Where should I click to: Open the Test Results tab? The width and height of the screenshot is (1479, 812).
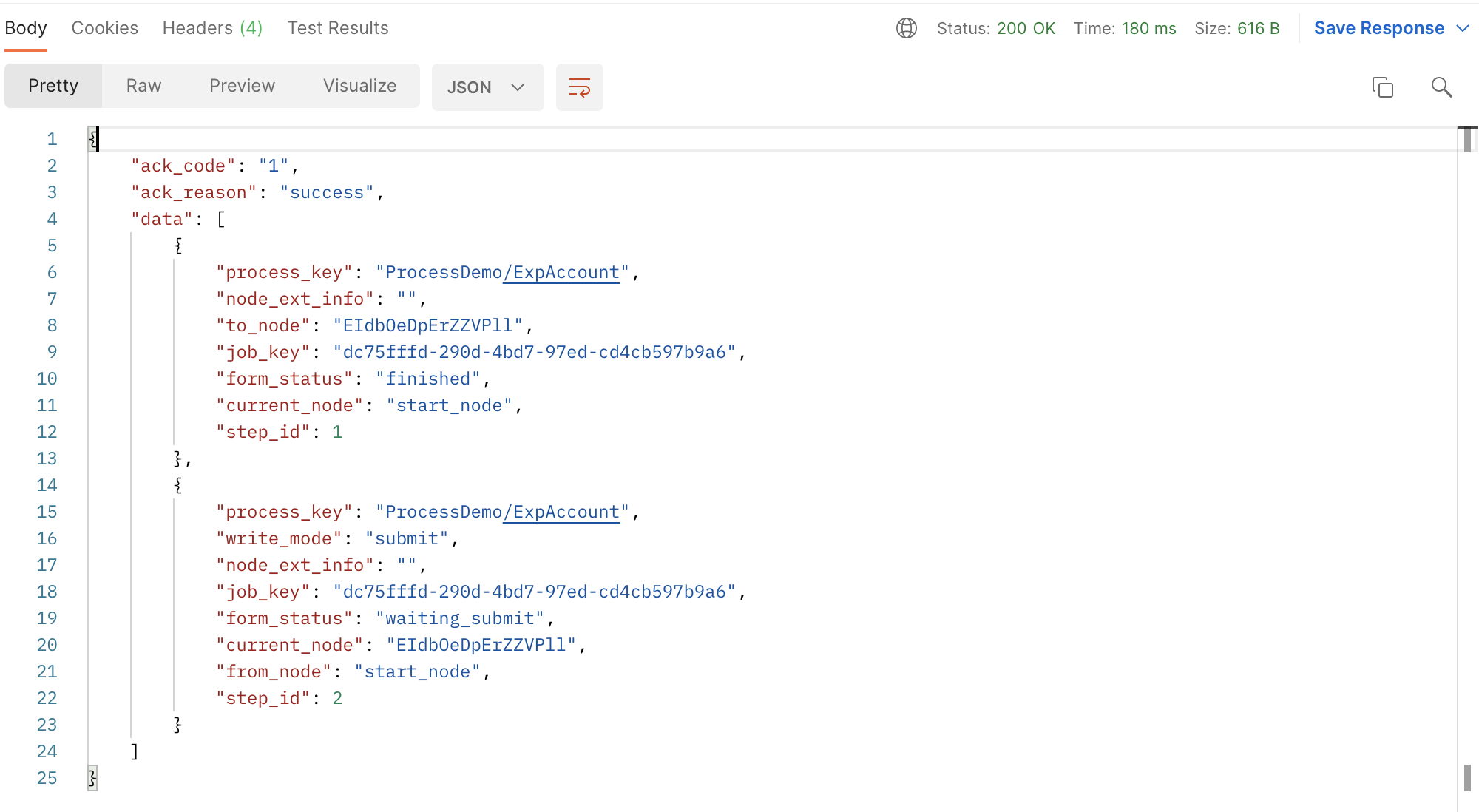pos(338,28)
